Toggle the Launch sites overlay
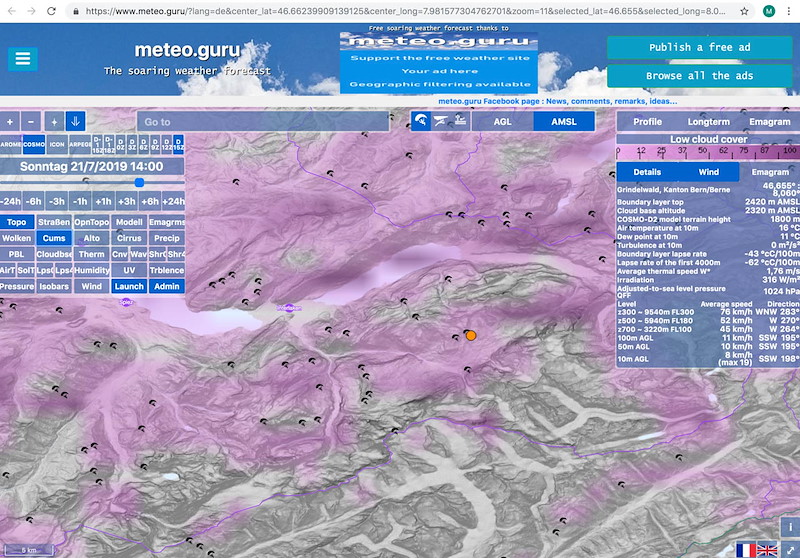Screen dimensions: 800x558 [129, 286]
